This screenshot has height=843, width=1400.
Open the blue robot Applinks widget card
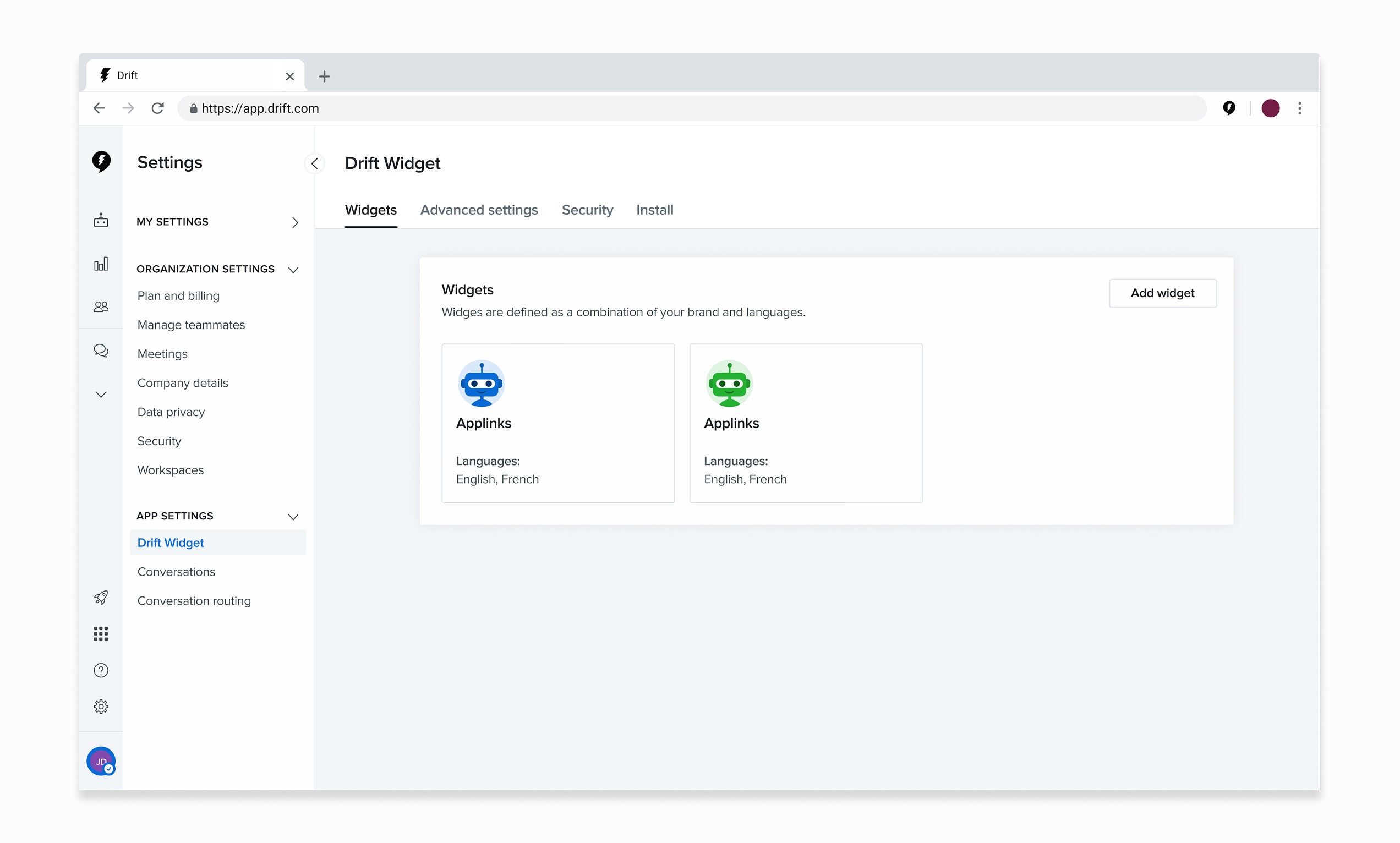coord(557,423)
